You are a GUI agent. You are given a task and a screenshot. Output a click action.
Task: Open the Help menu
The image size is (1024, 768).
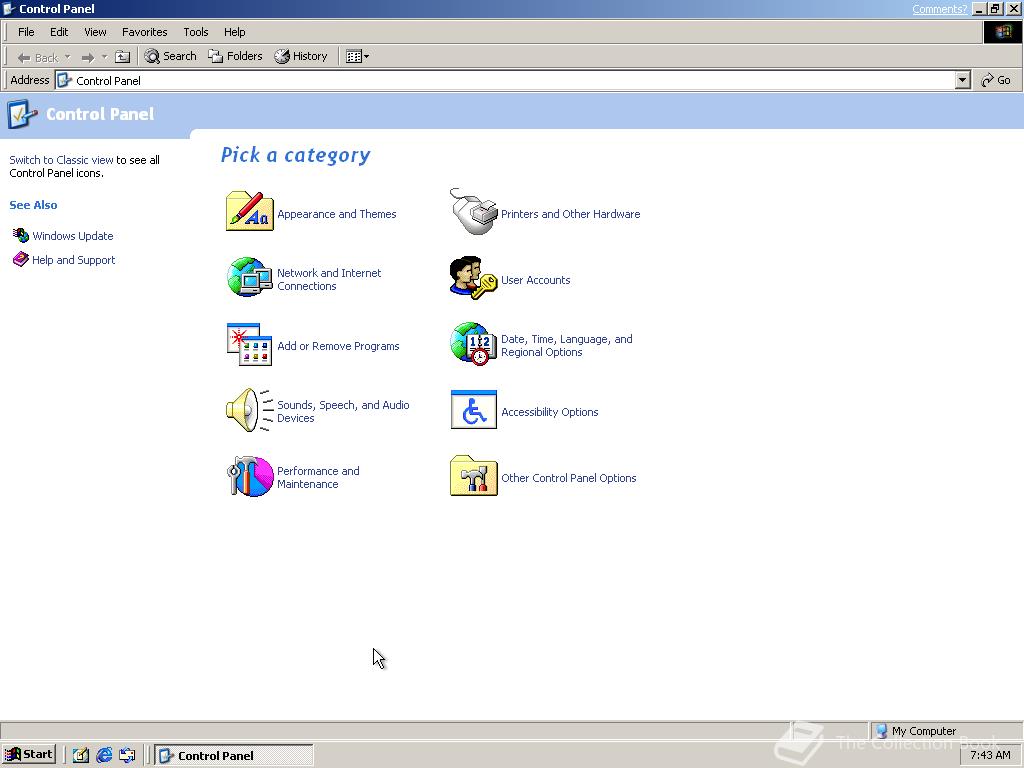pyautogui.click(x=234, y=32)
